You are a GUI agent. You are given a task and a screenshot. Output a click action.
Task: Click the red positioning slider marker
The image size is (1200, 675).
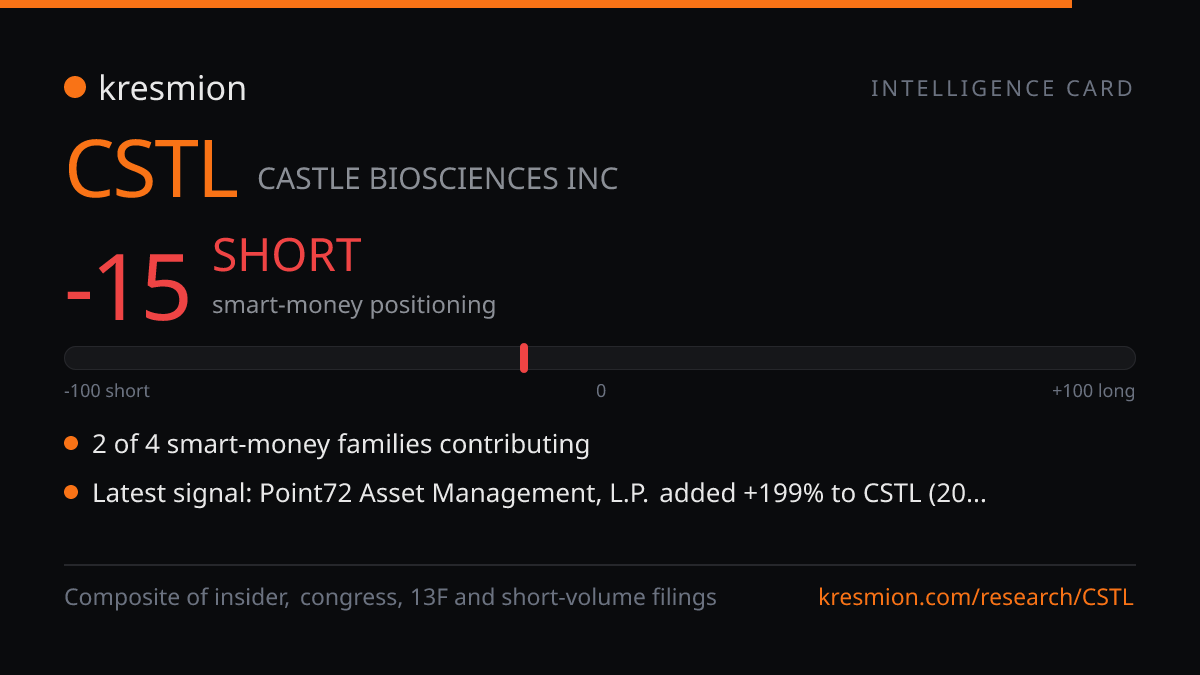(x=524, y=358)
